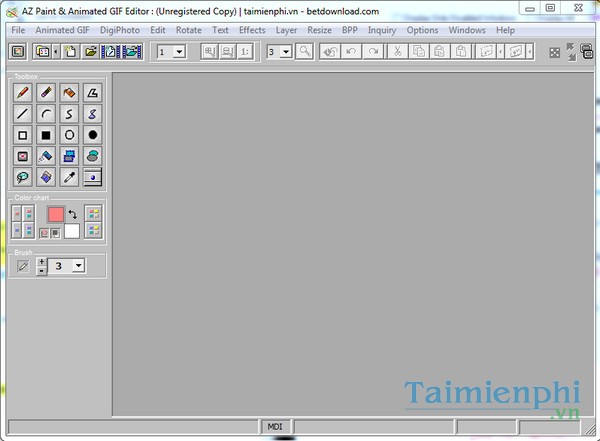Click the zoom in magnifier button

pos(210,52)
